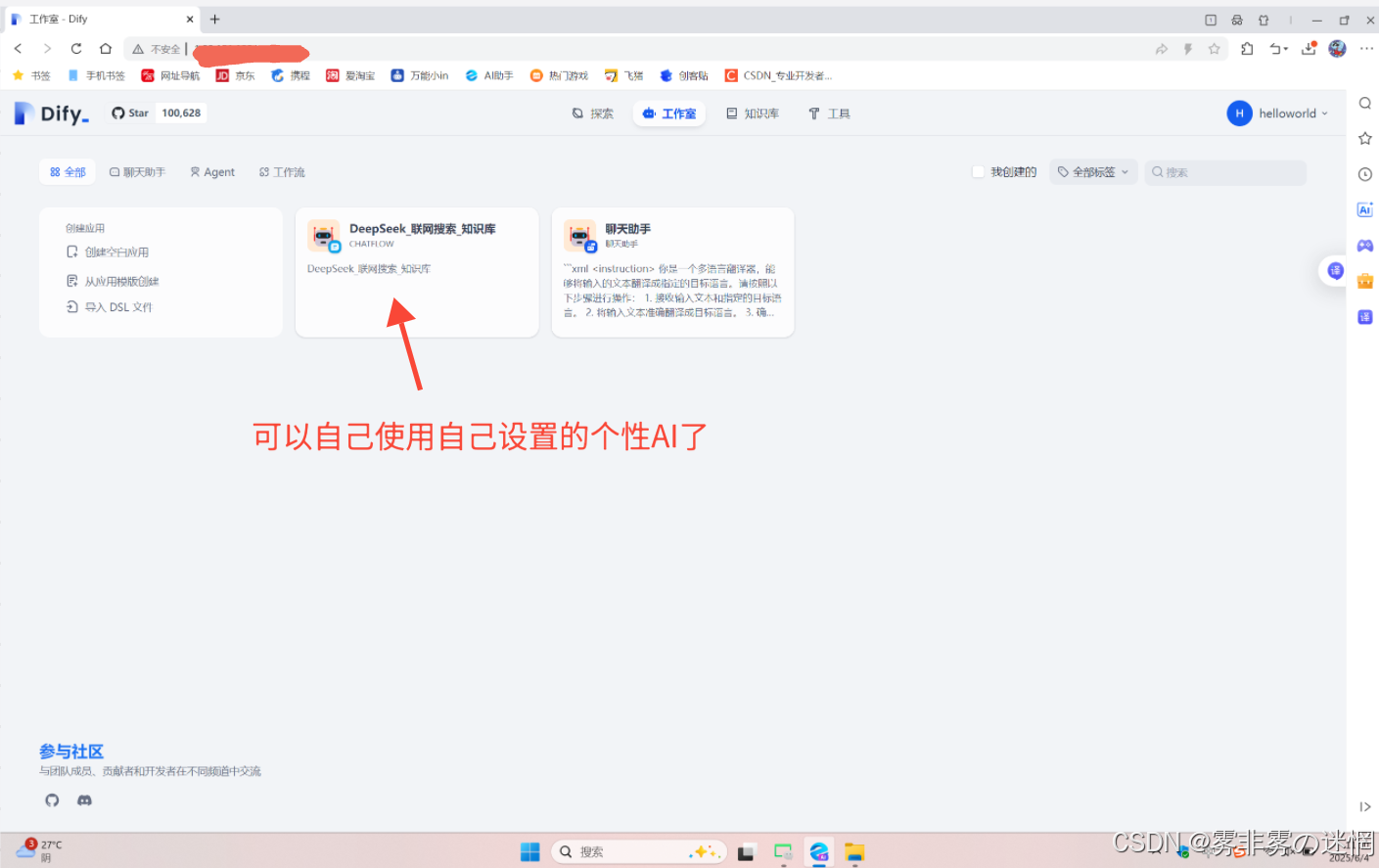The width and height of the screenshot is (1379, 868).
Task: Switch to the 探索 tab
Action: (x=593, y=114)
